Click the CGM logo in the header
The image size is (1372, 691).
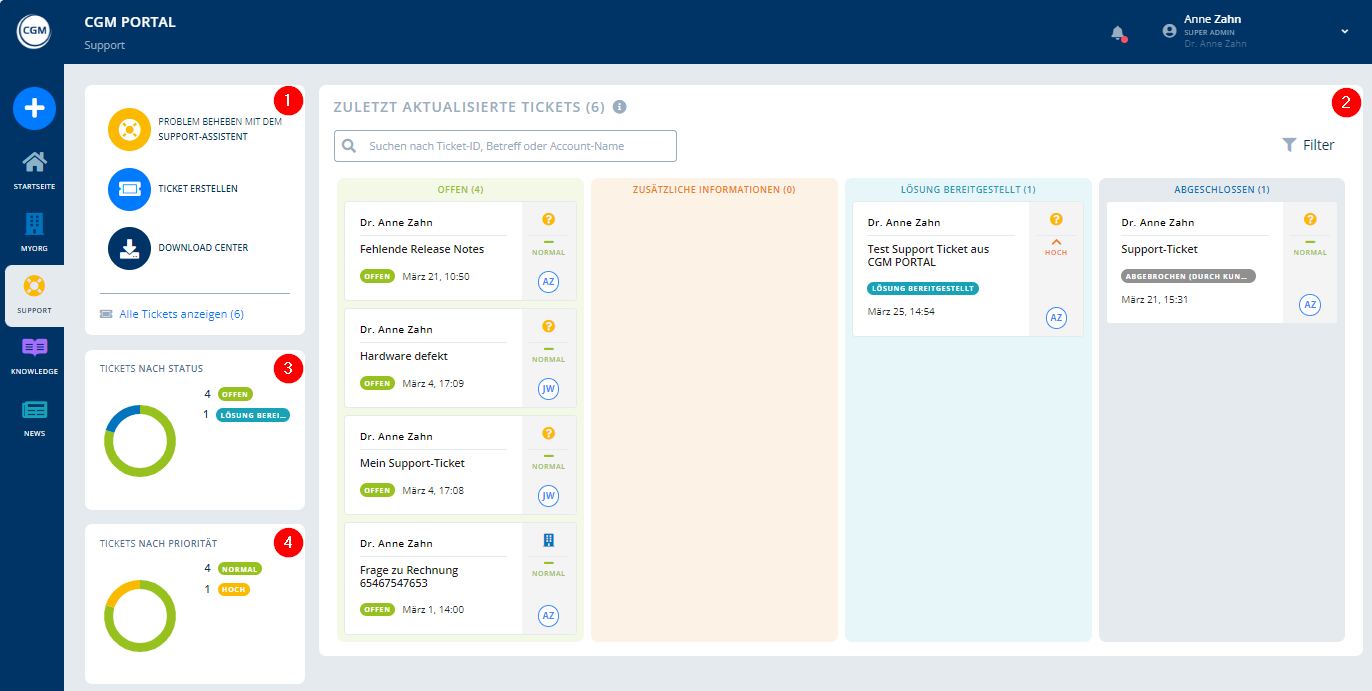[33, 31]
